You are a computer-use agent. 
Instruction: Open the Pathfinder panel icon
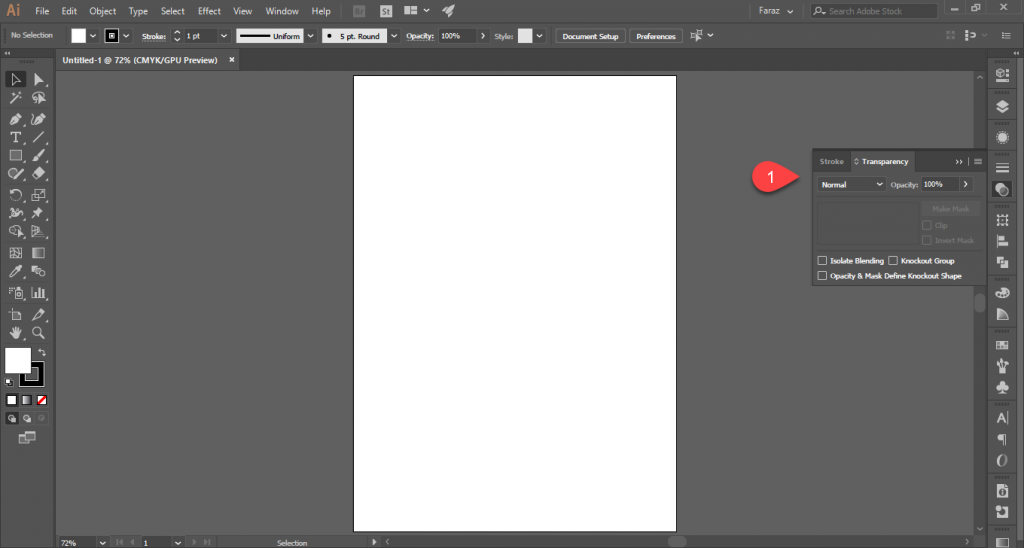[x=1002, y=262]
